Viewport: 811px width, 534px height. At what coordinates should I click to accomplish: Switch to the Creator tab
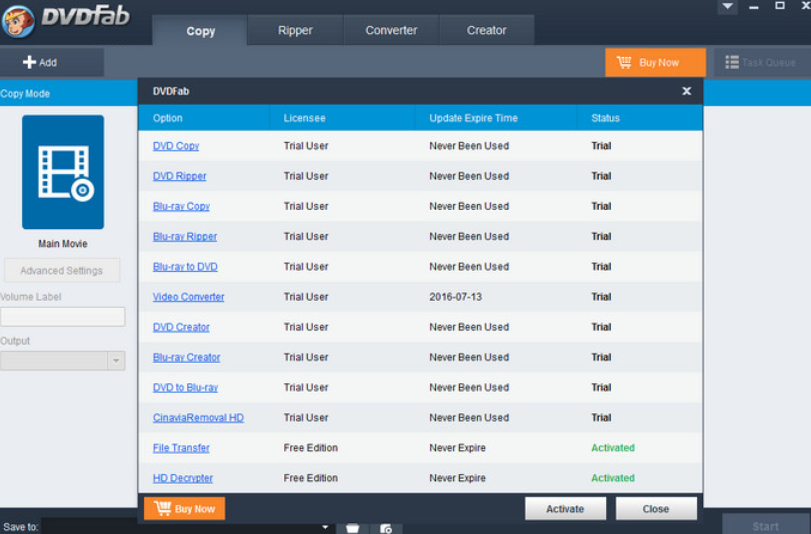coord(486,31)
